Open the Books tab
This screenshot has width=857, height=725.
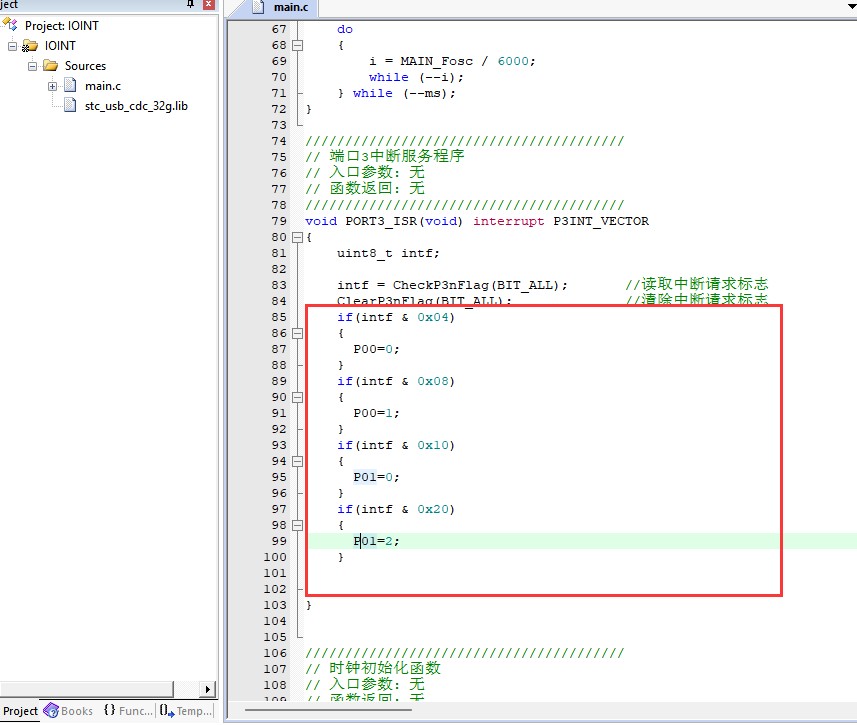(x=68, y=711)
